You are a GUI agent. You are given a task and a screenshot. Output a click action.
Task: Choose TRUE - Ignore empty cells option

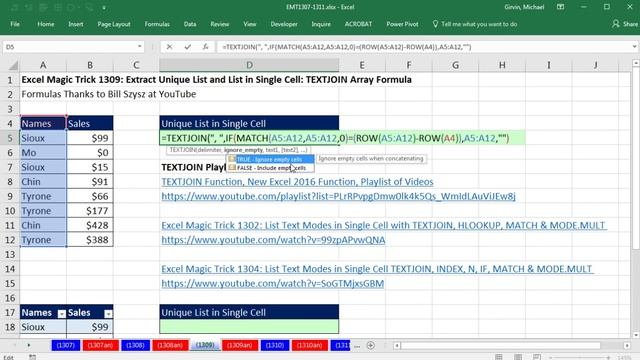coord(271,159)
